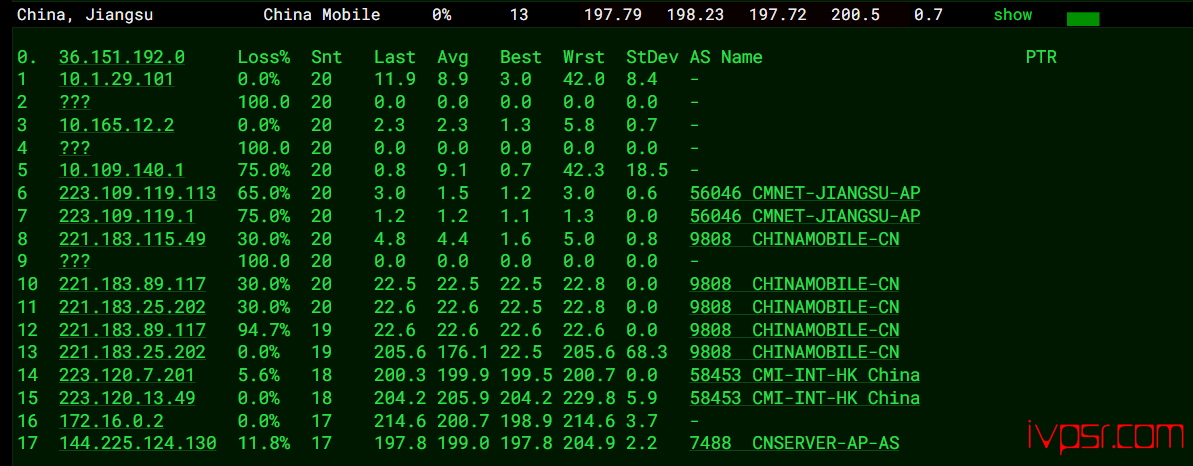Click the green bar next to show

point(1083,19)
